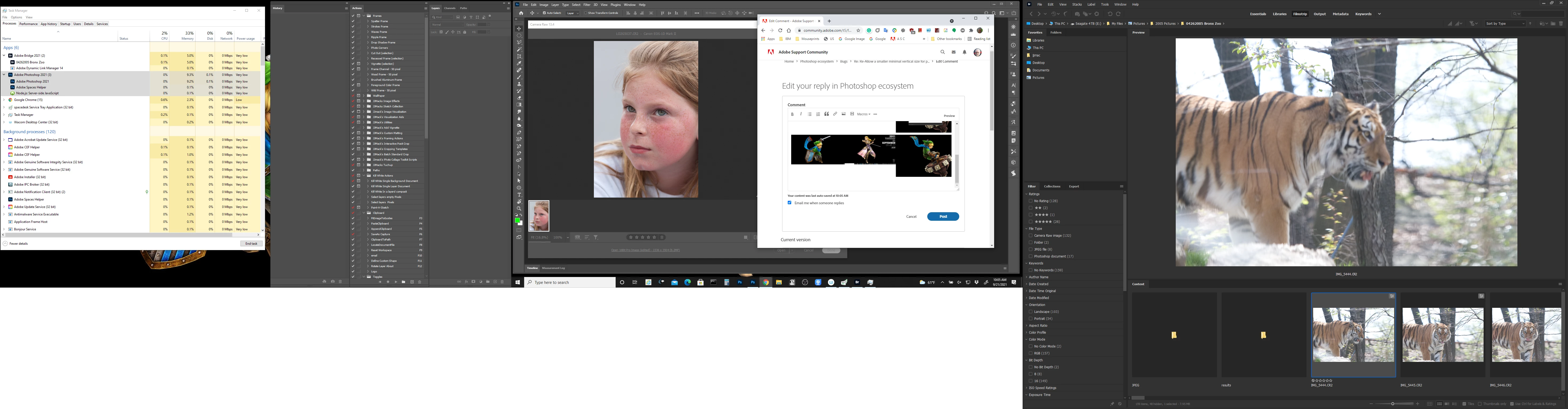Toggle Auto-Select checkbox in options bar
The image size is (1568, 409).
tap(544, 13)
